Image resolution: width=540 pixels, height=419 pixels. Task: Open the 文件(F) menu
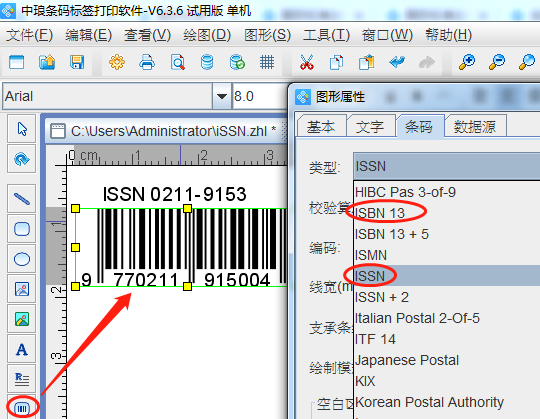tap(29, 35)
